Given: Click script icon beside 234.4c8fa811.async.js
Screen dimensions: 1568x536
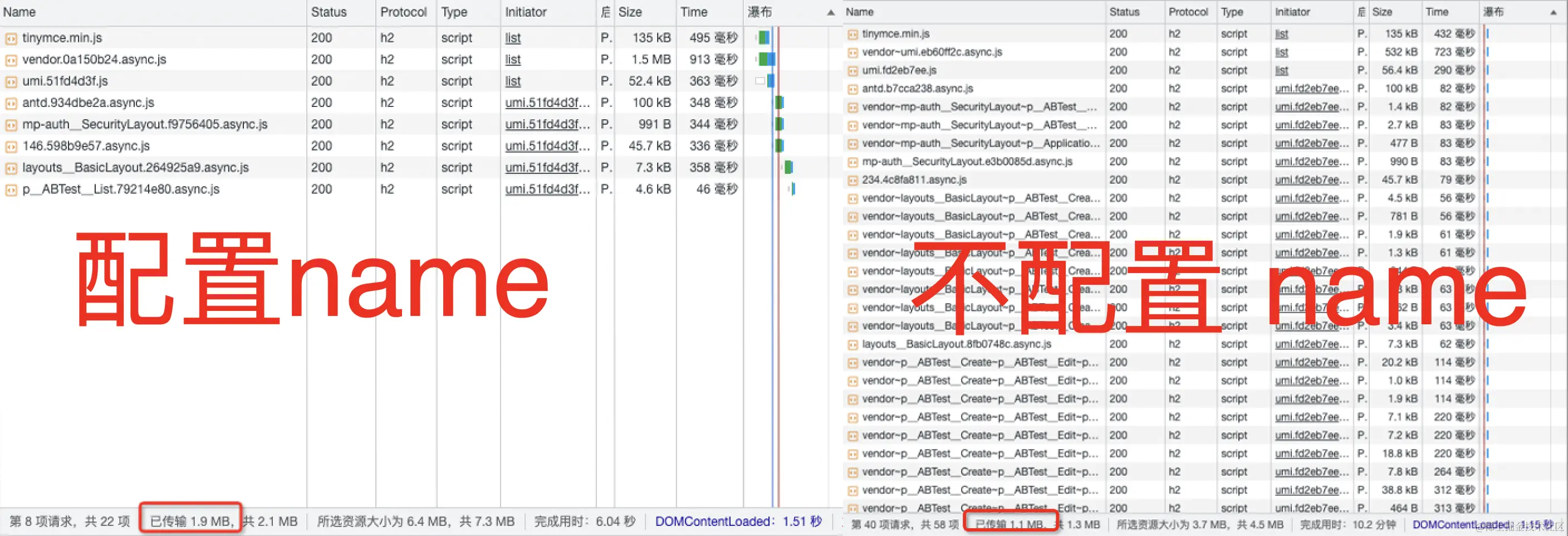Looking at the screenshot, I should tap(853, 181).
